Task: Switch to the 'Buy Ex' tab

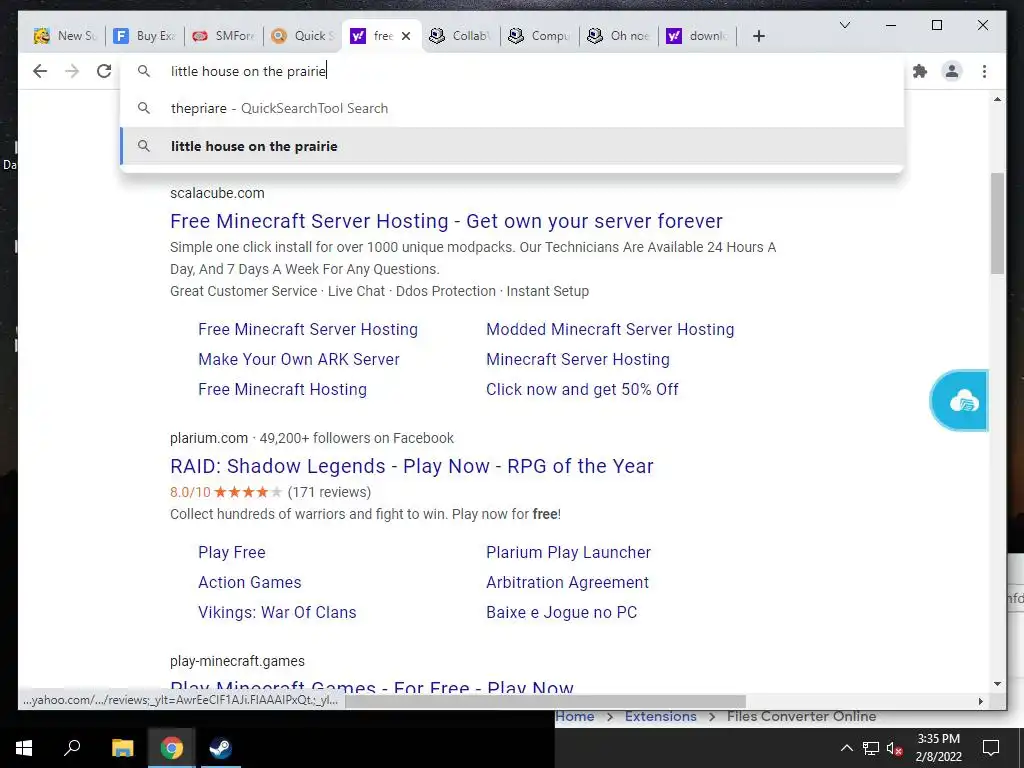Action: coord(145,36)
